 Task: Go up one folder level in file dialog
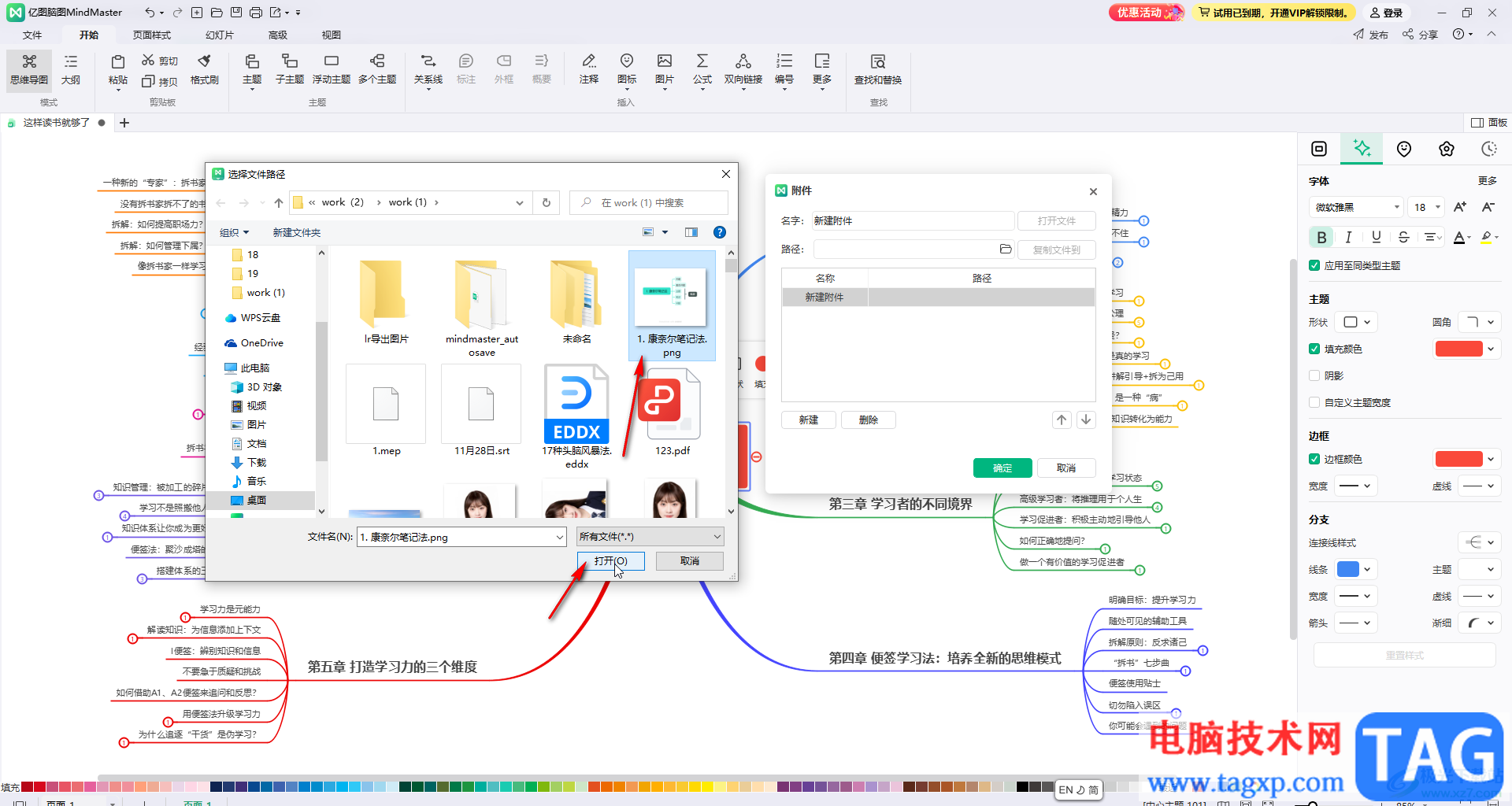(279, 202)
